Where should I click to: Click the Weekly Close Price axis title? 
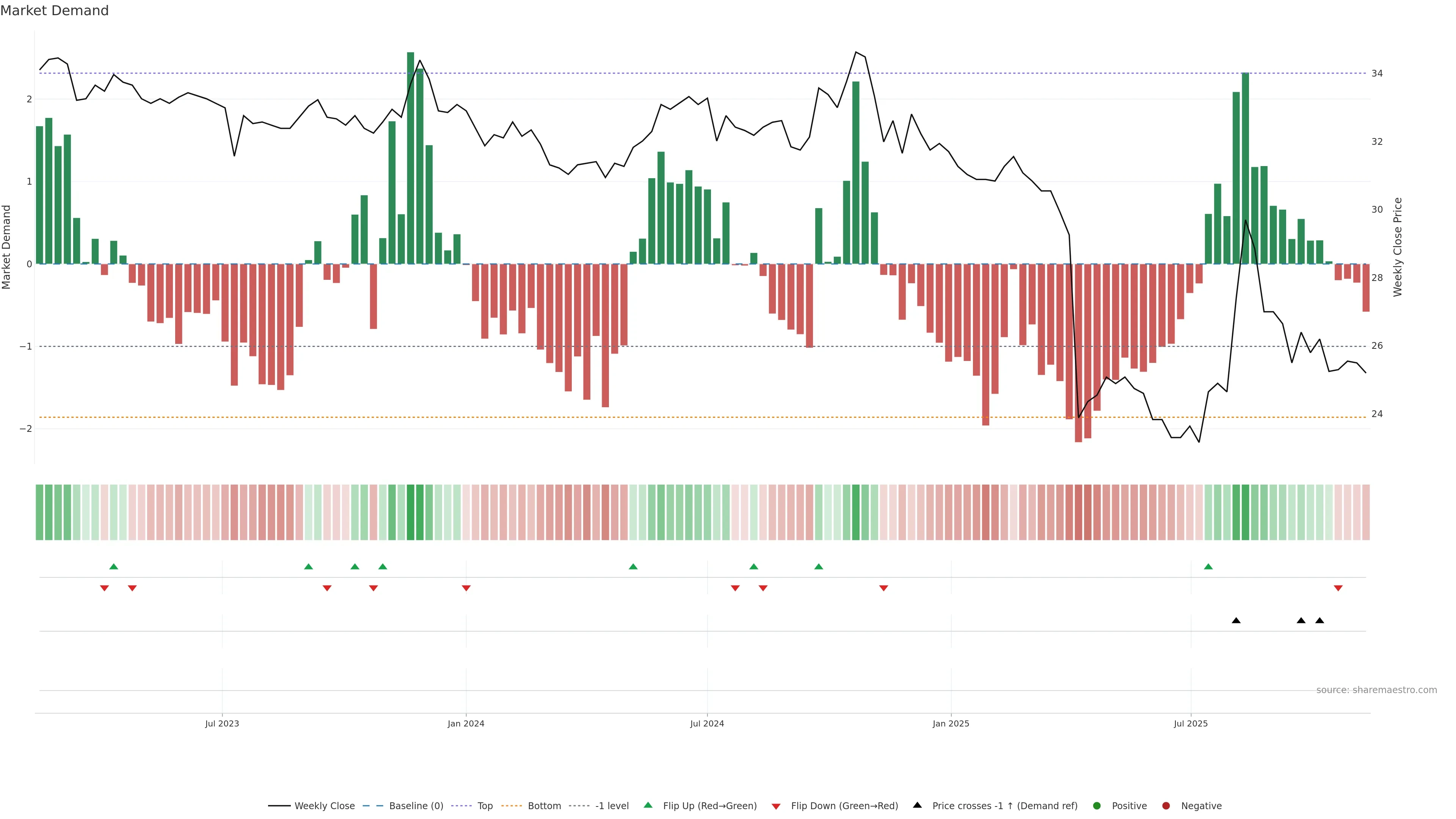click(1397, 247)
